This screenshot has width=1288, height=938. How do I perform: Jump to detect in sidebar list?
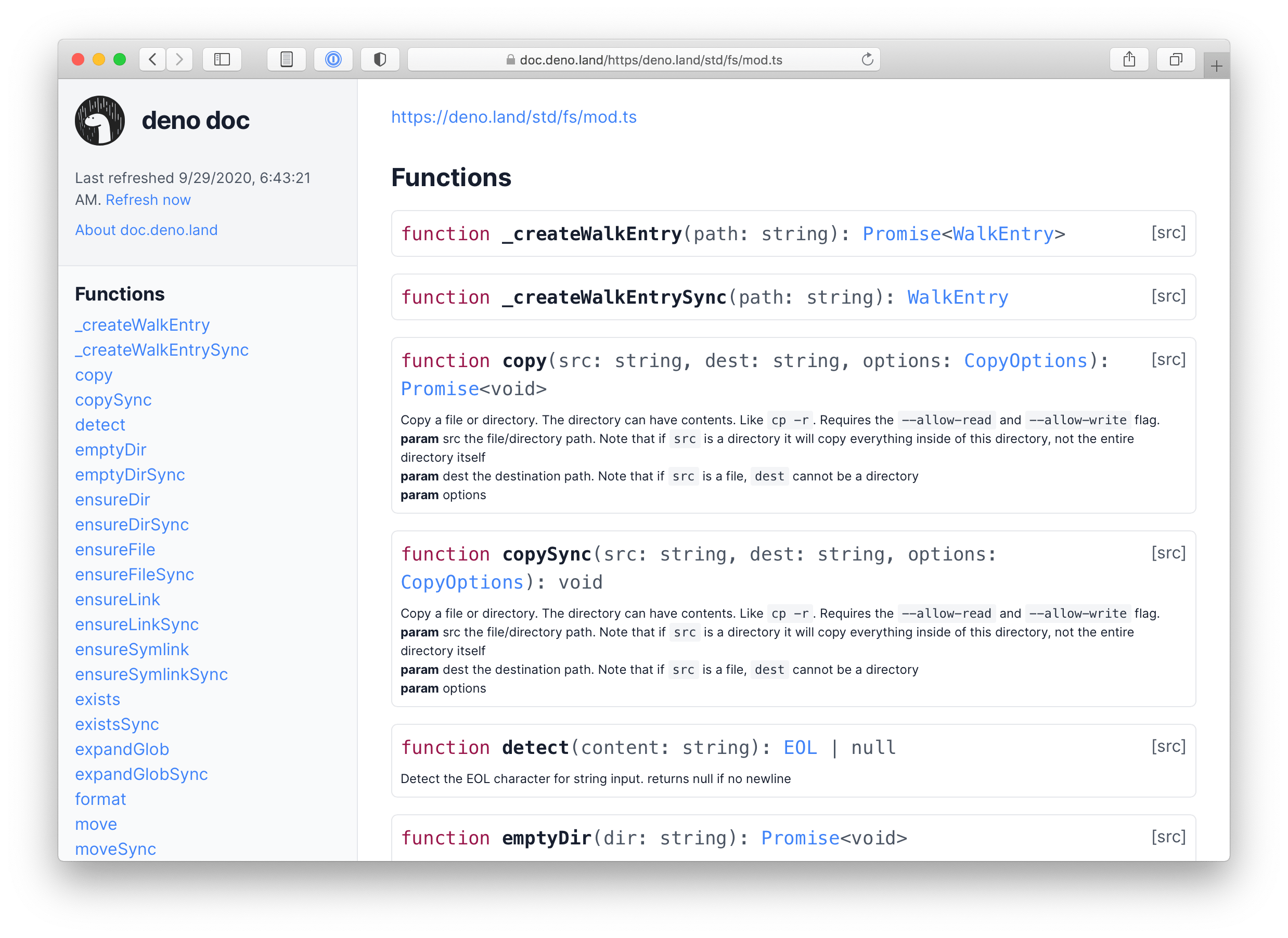click(x=100, y=425)
